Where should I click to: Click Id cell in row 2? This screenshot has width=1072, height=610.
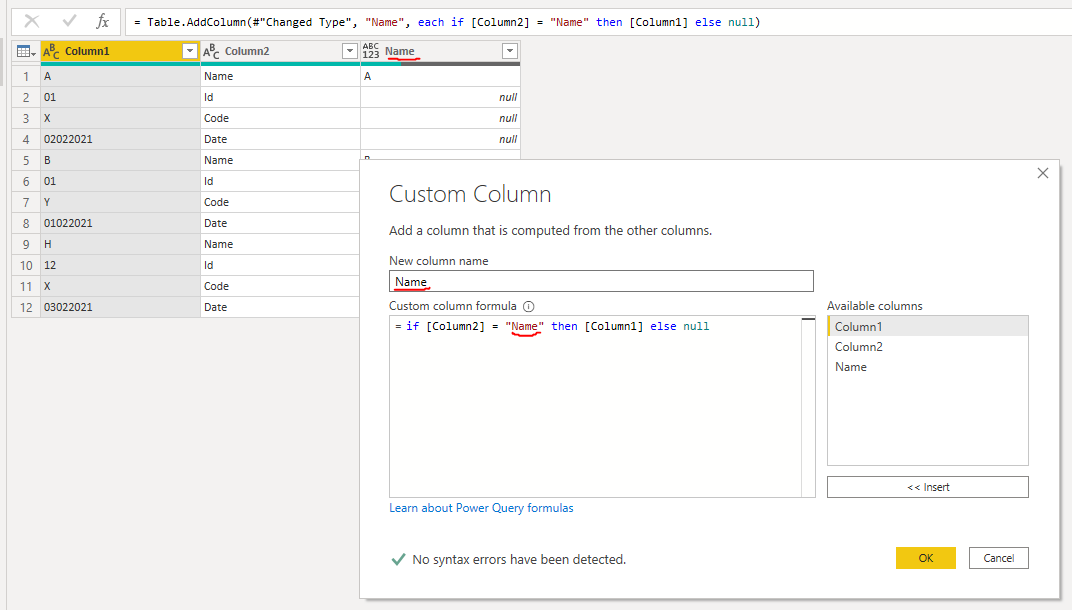click(280, 97)
